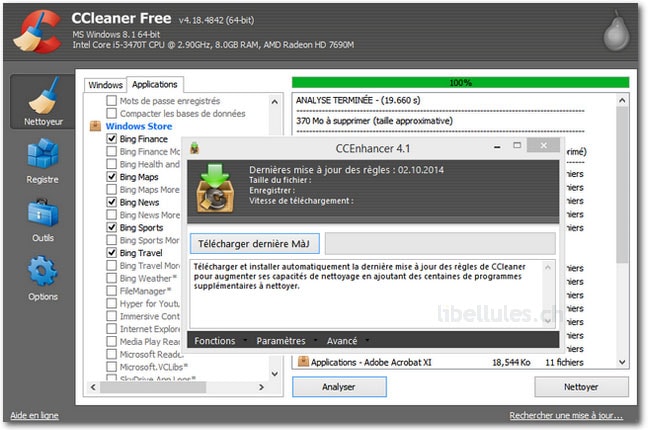The image size is (648, 430).
Task: Click the Nettoyer button
Action: 581,387
